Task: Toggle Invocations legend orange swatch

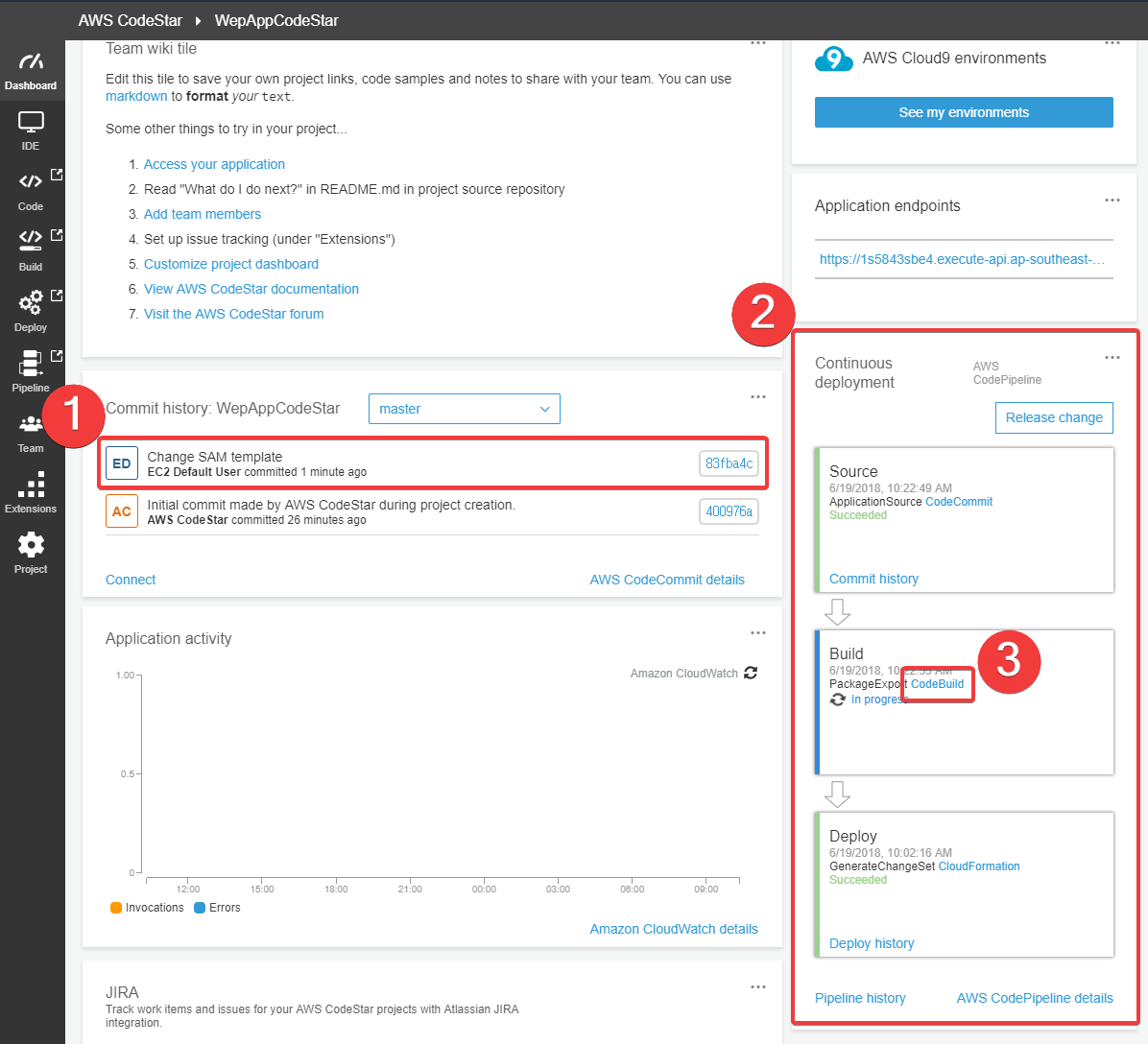Action: (116, 907)
